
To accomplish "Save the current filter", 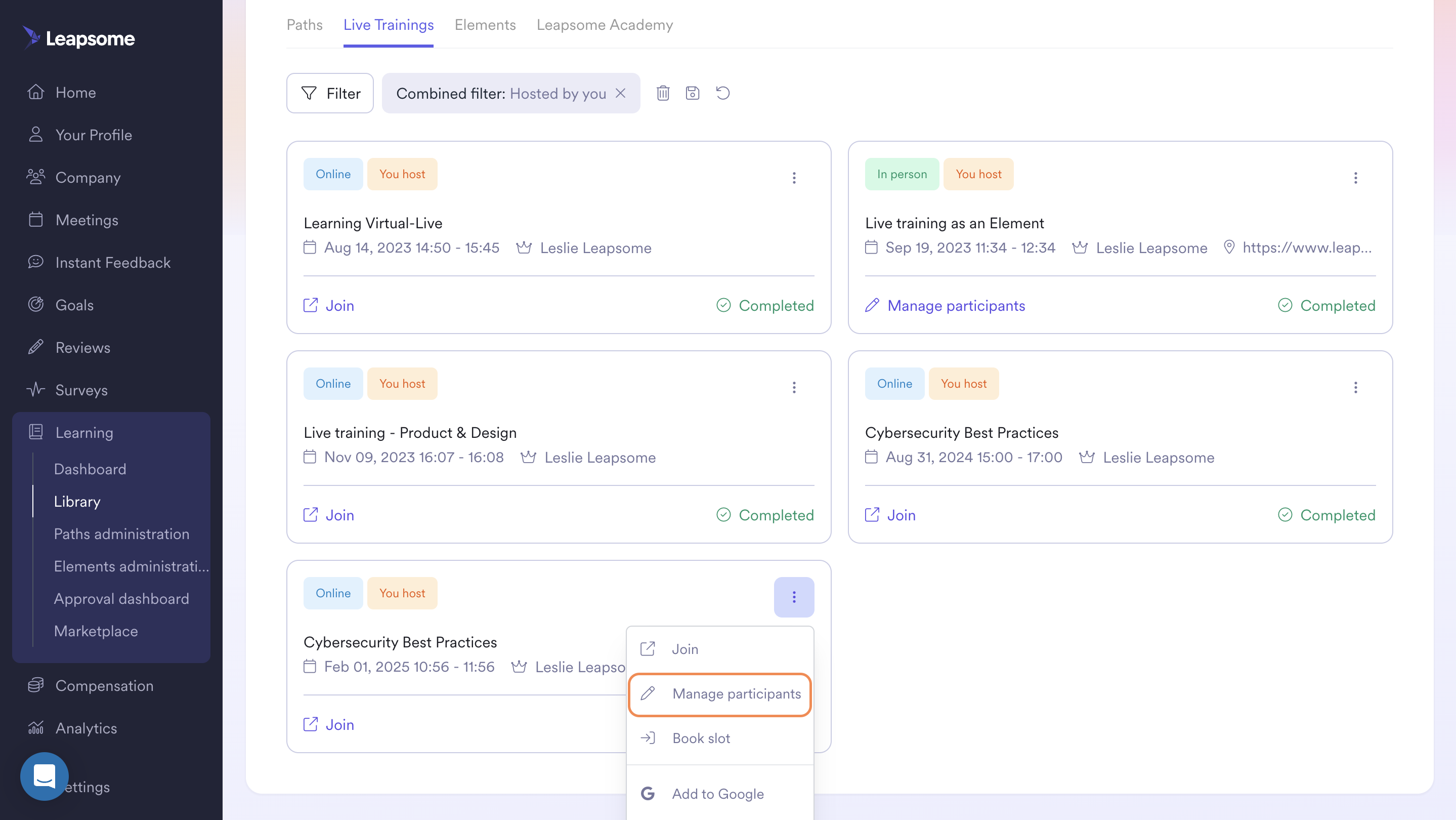I will pos(693,93).
